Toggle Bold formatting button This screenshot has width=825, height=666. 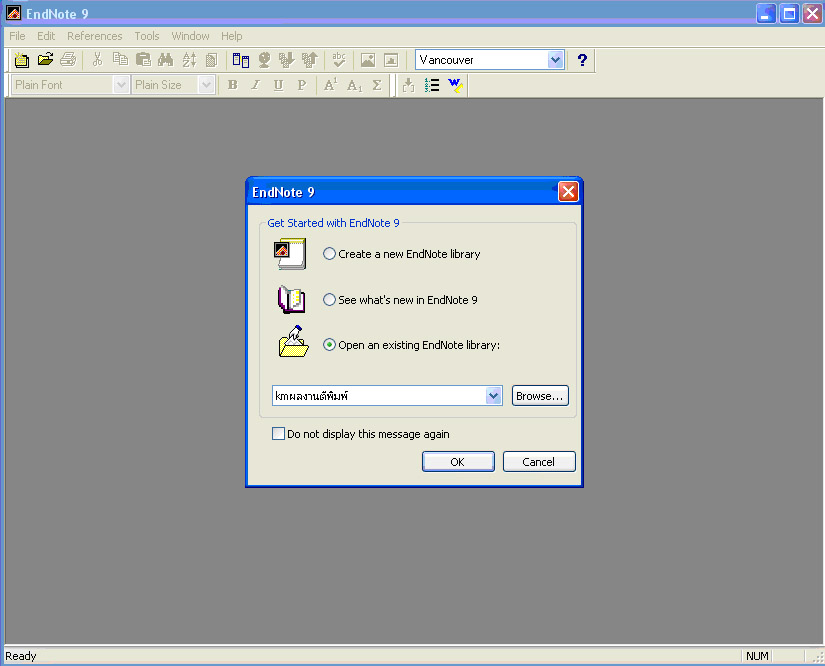pyautogui.click(x=233, y=85)
